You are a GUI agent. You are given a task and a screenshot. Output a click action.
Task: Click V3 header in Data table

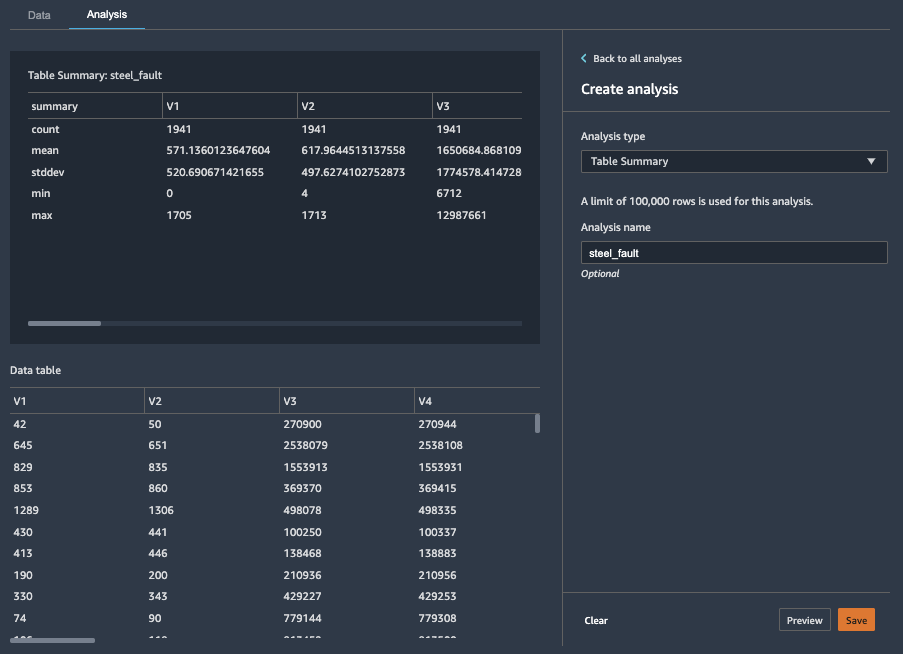(x=290, y=401)
